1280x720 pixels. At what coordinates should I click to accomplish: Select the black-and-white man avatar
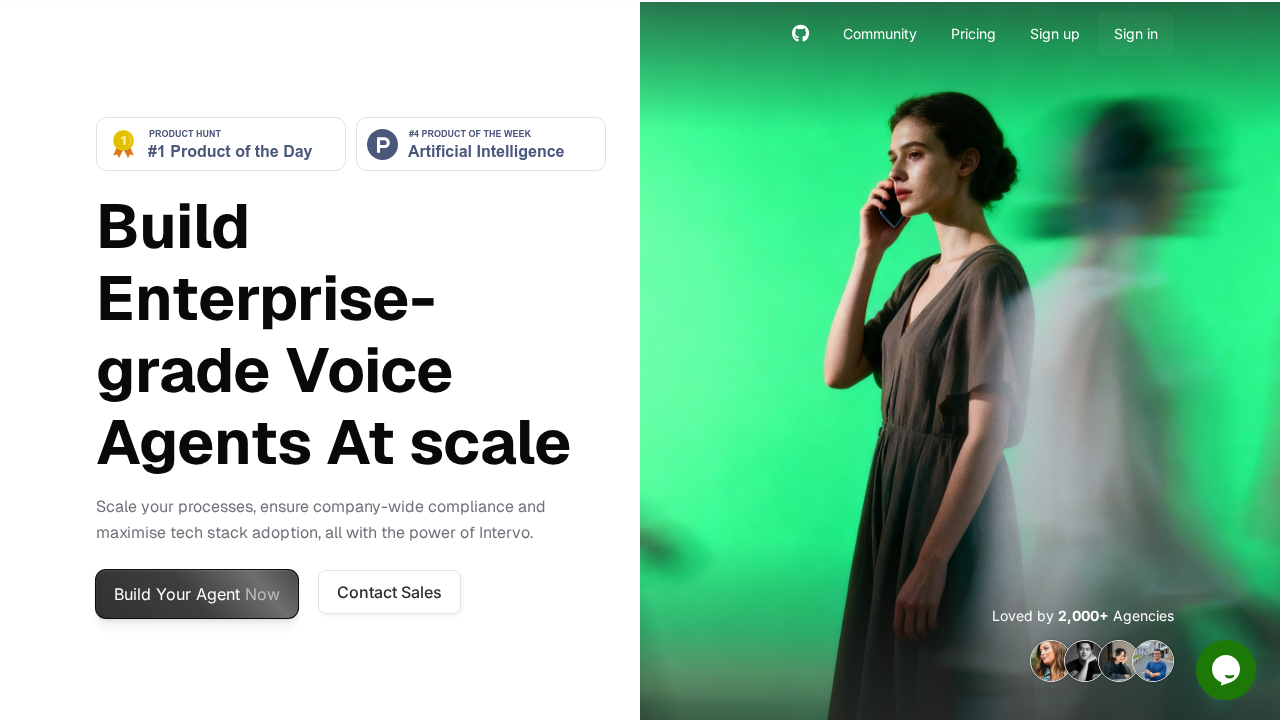pos(1085,661)
